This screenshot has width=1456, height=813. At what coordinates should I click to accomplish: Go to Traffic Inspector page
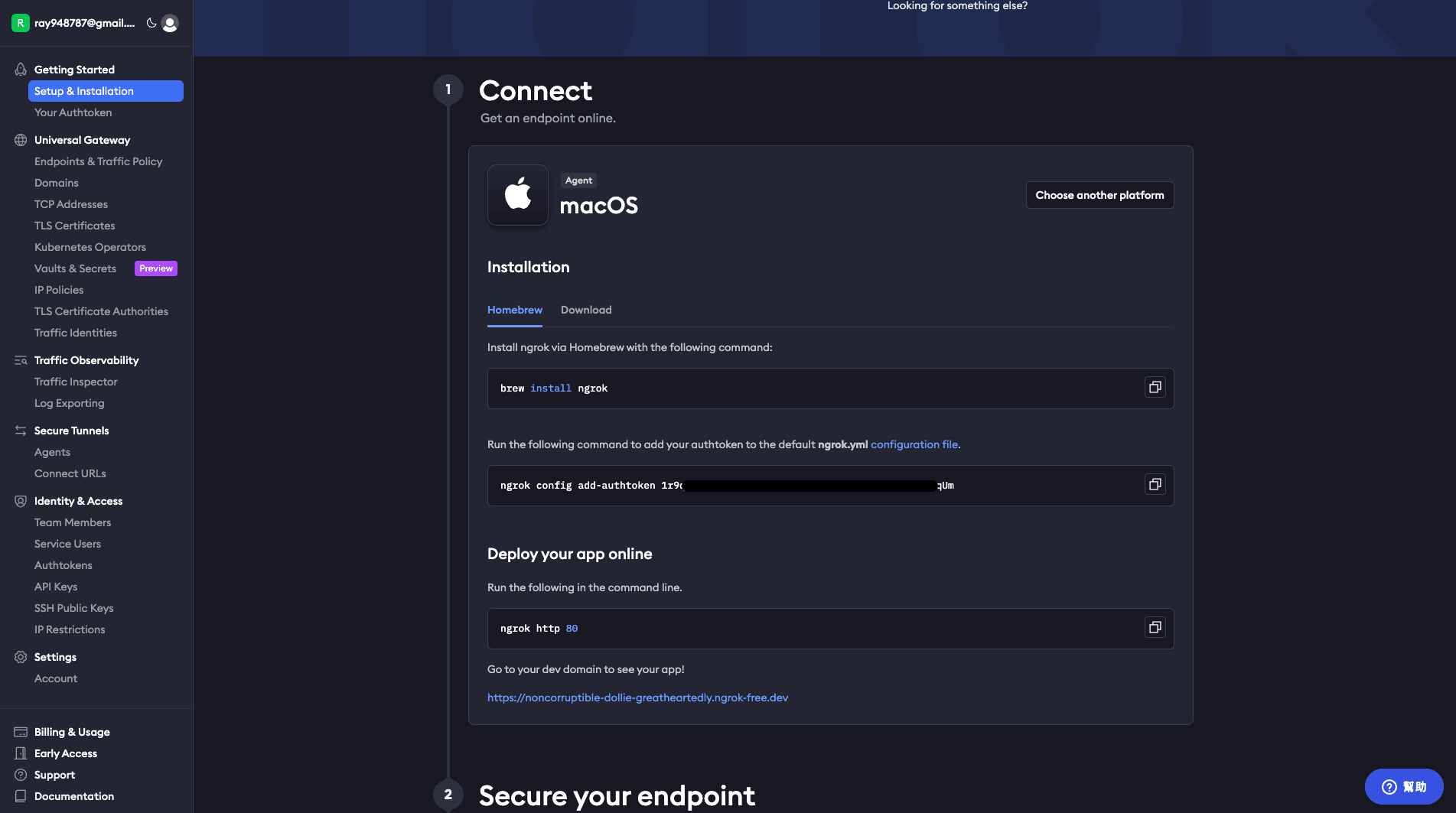pos(76,382)
